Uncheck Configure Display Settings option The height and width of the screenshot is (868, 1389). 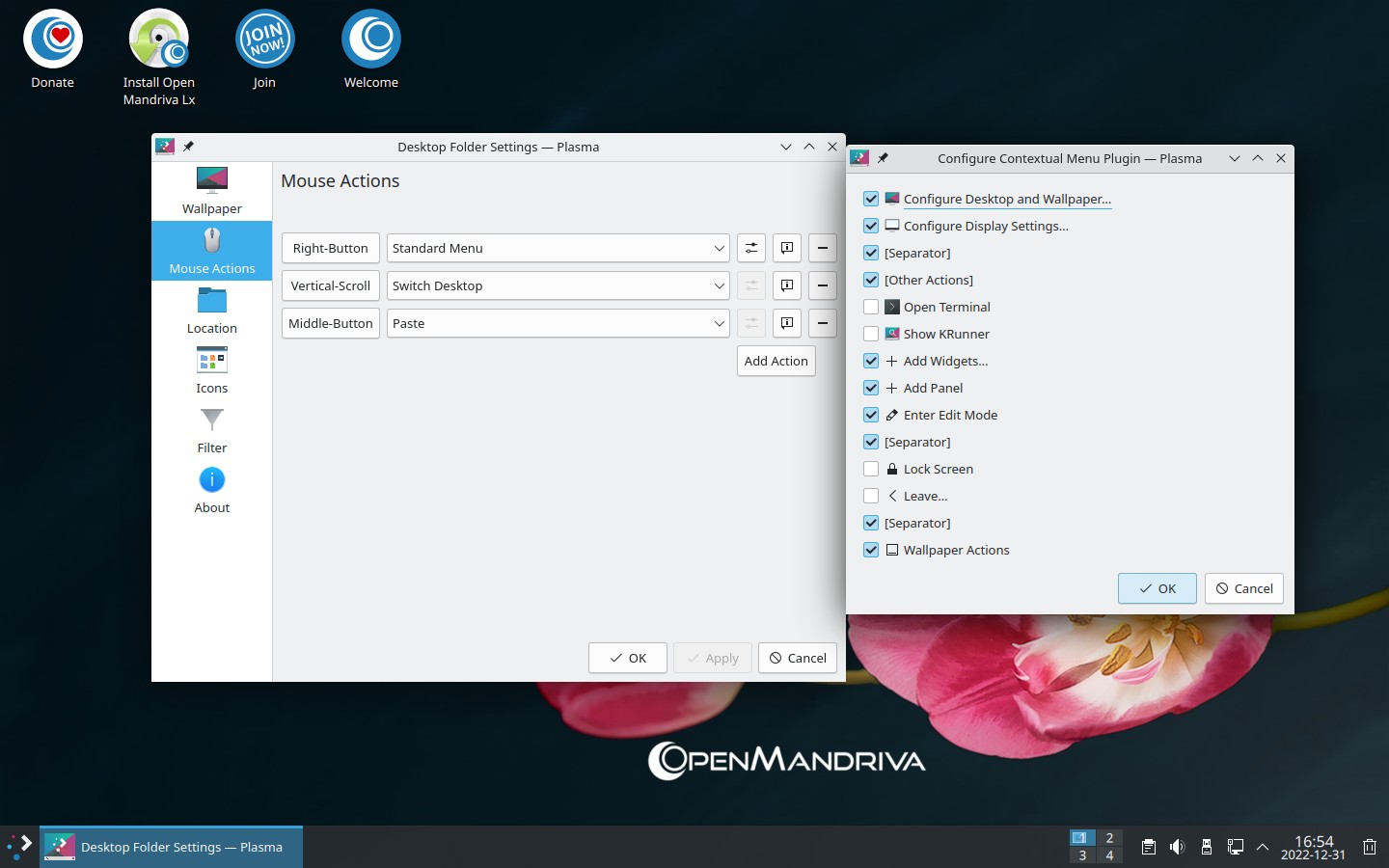(x=871, y=226)
